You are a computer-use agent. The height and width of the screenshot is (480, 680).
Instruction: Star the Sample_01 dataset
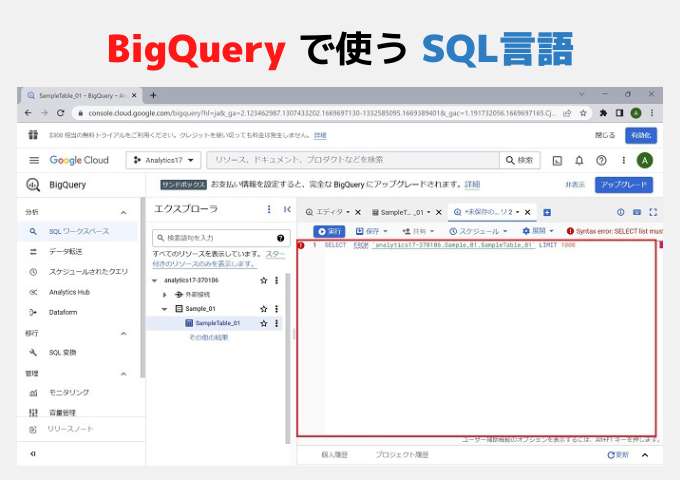coord(263,309)
